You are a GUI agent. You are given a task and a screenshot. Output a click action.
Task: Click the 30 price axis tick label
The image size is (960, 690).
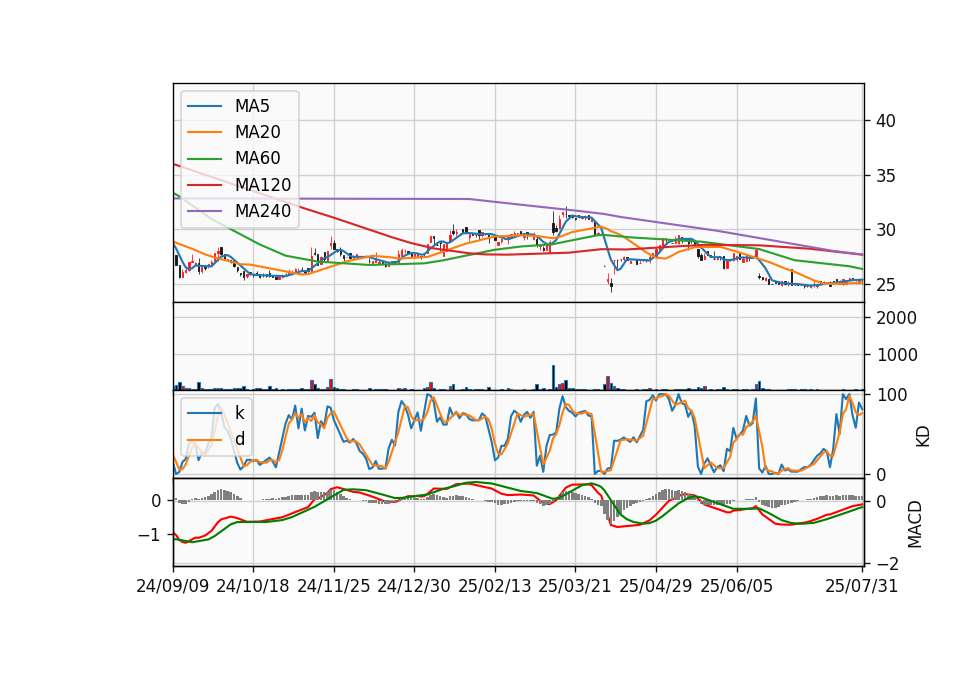click(x=886, y=230)
